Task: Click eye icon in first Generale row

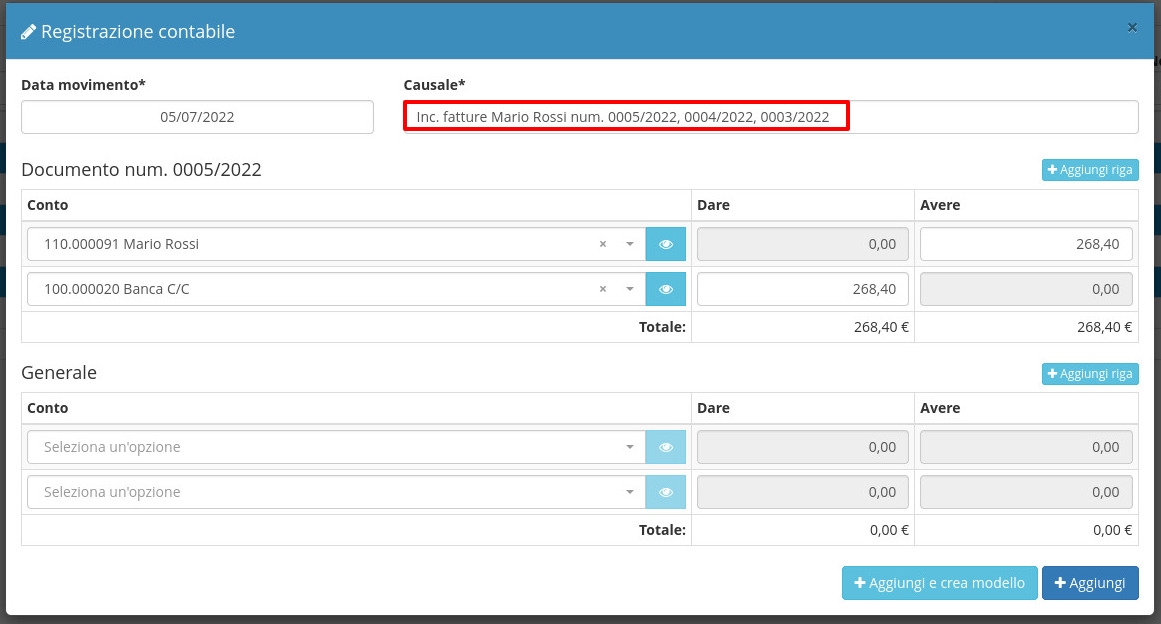Action: [x=666, y=447]
